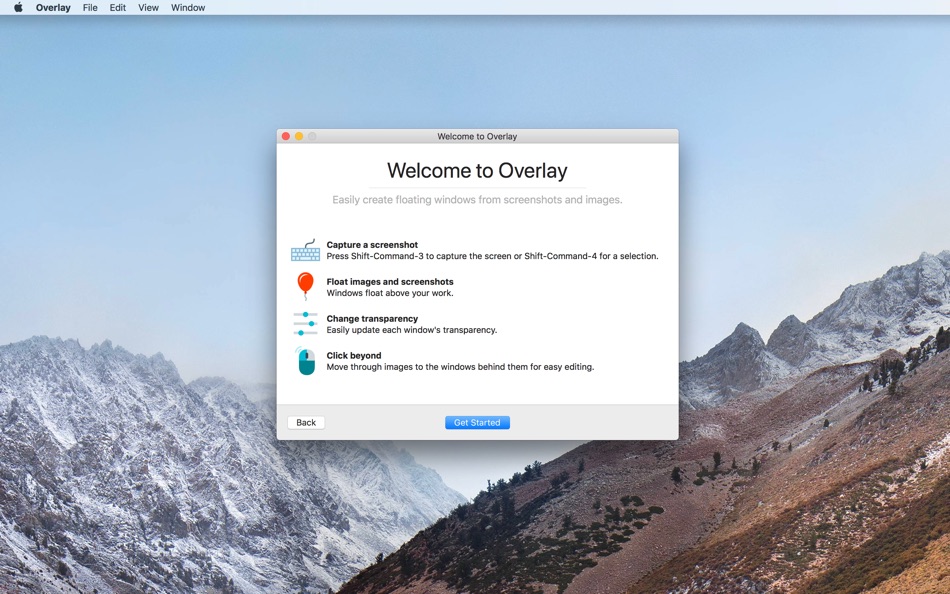Image resolution: width=950 pixels, height=594 pixels.
Task: Click the 'Move through images to the windows' text
Action: (460, 367)
